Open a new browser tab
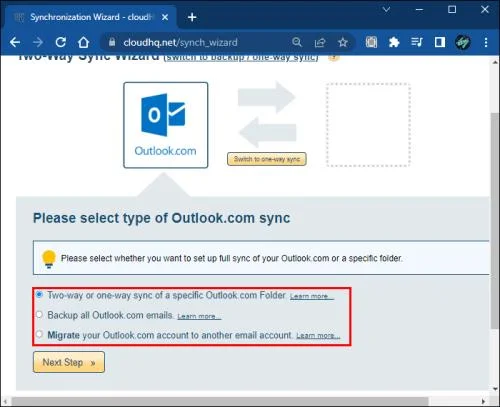 pos(192,17)
